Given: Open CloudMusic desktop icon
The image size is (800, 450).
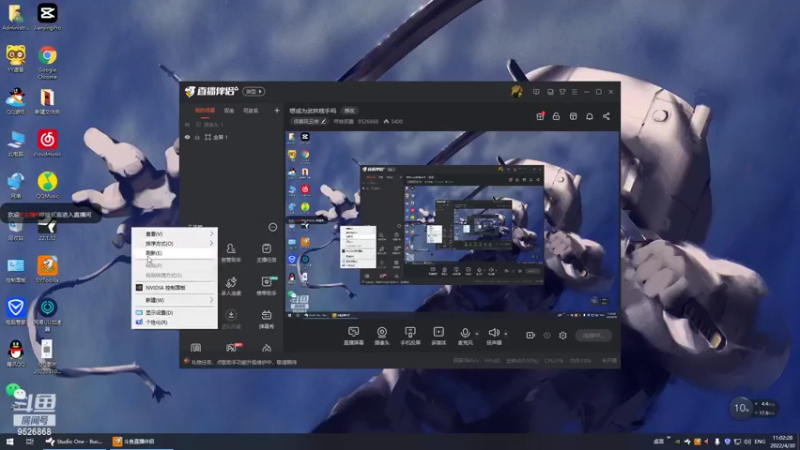Looking at the screenshot, I should (x=47, y=143).
